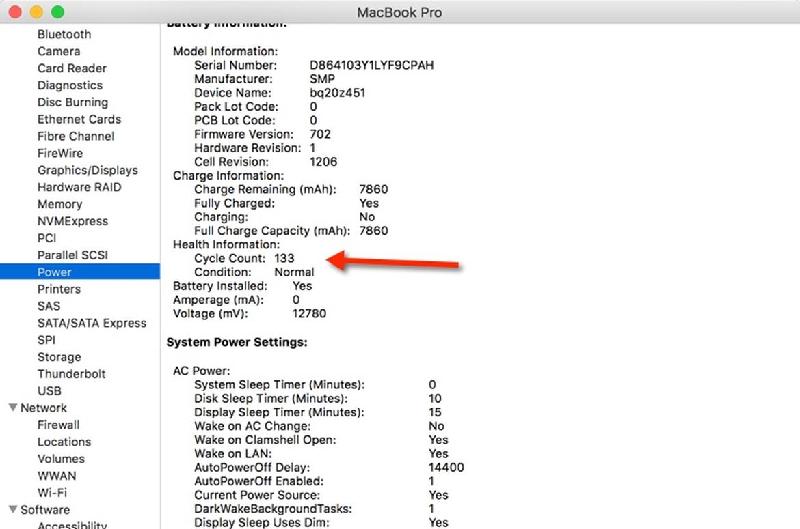This screenshot has width=800, height=529.
Task: Collapse the Software disclosure triangle
Action: (13, 509)
